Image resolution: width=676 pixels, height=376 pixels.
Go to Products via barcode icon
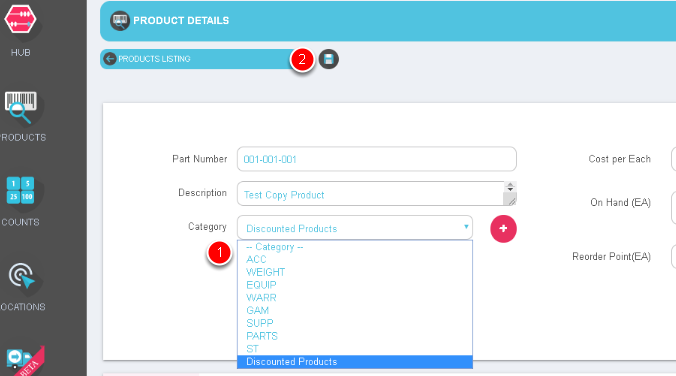(21, 107)
